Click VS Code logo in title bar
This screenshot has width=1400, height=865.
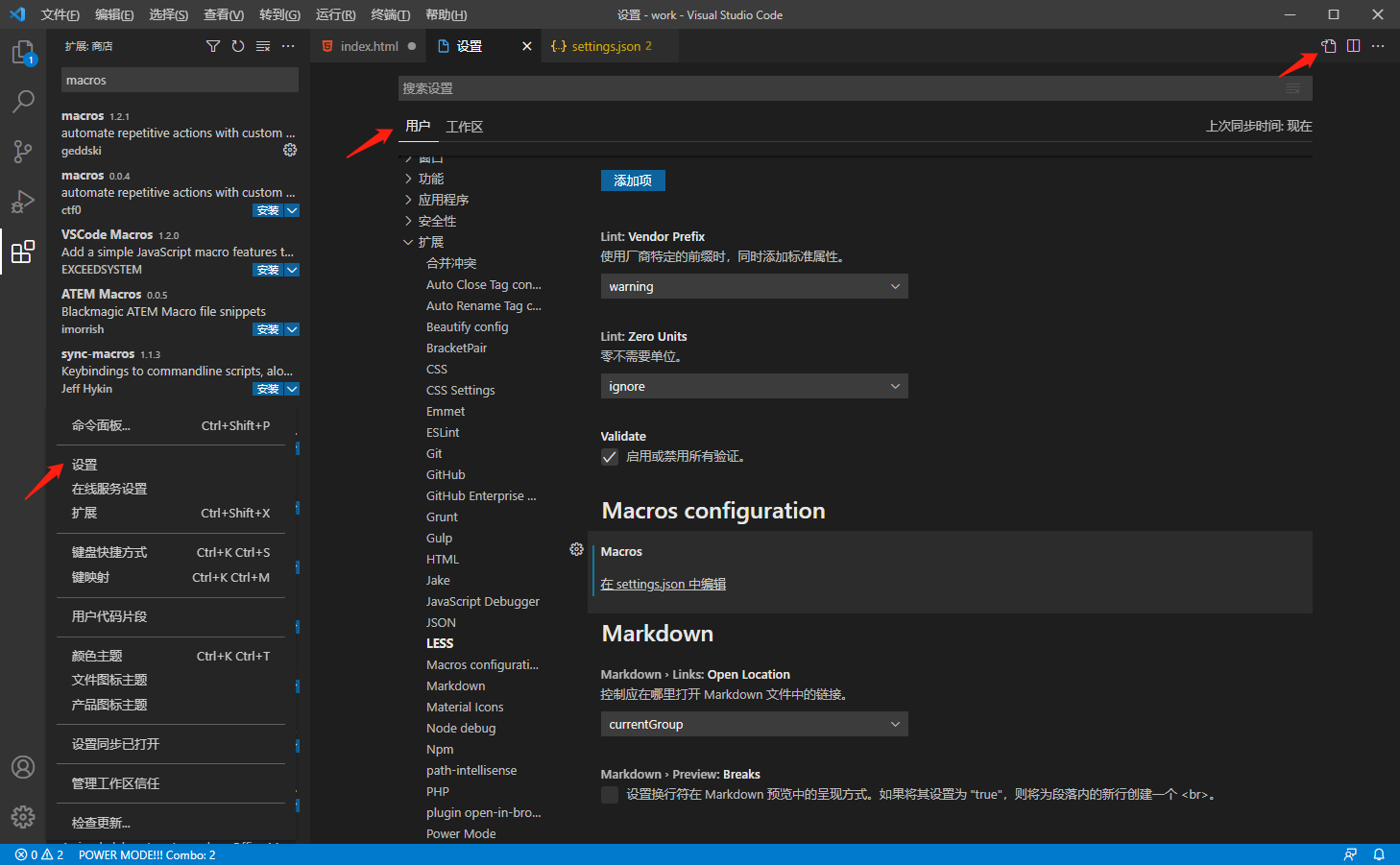coord(17,14)
